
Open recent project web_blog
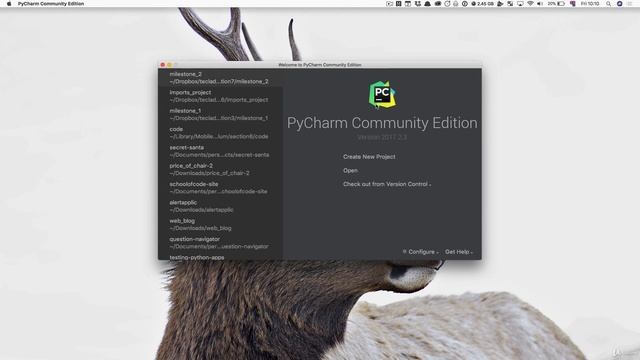click(220, 224)
